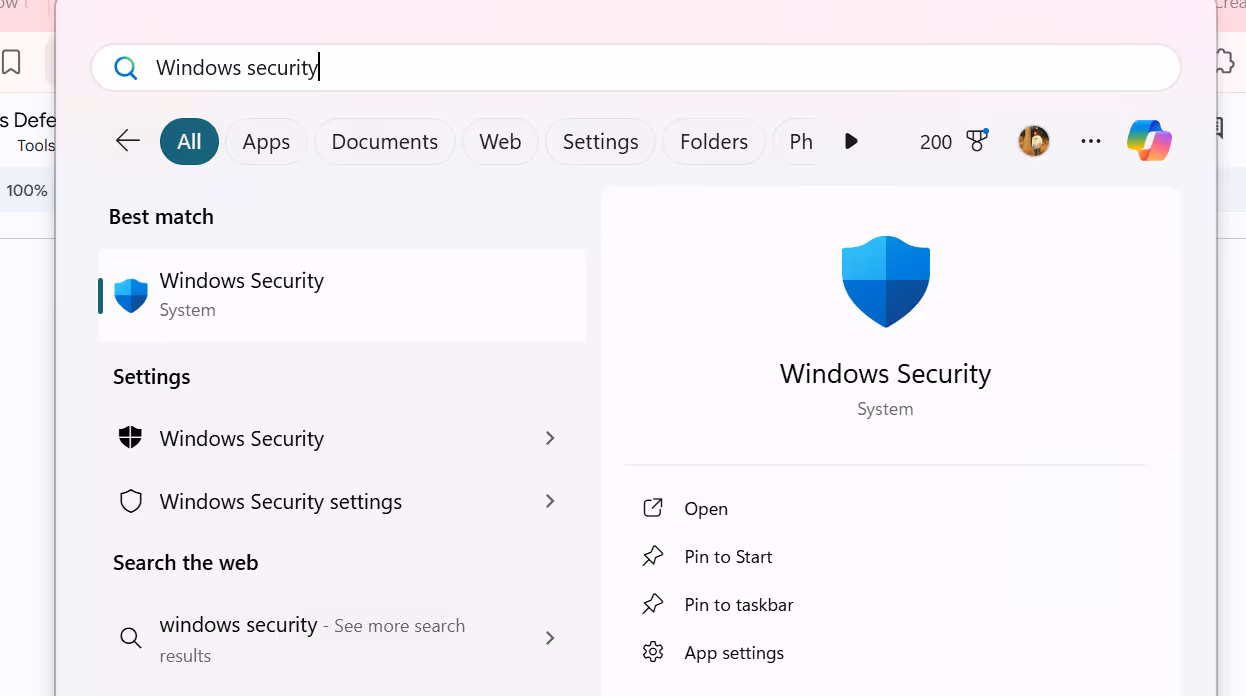1246x696 pixels.
Task: Click the 100% zoom value in background window
Action: click(27, 190)
